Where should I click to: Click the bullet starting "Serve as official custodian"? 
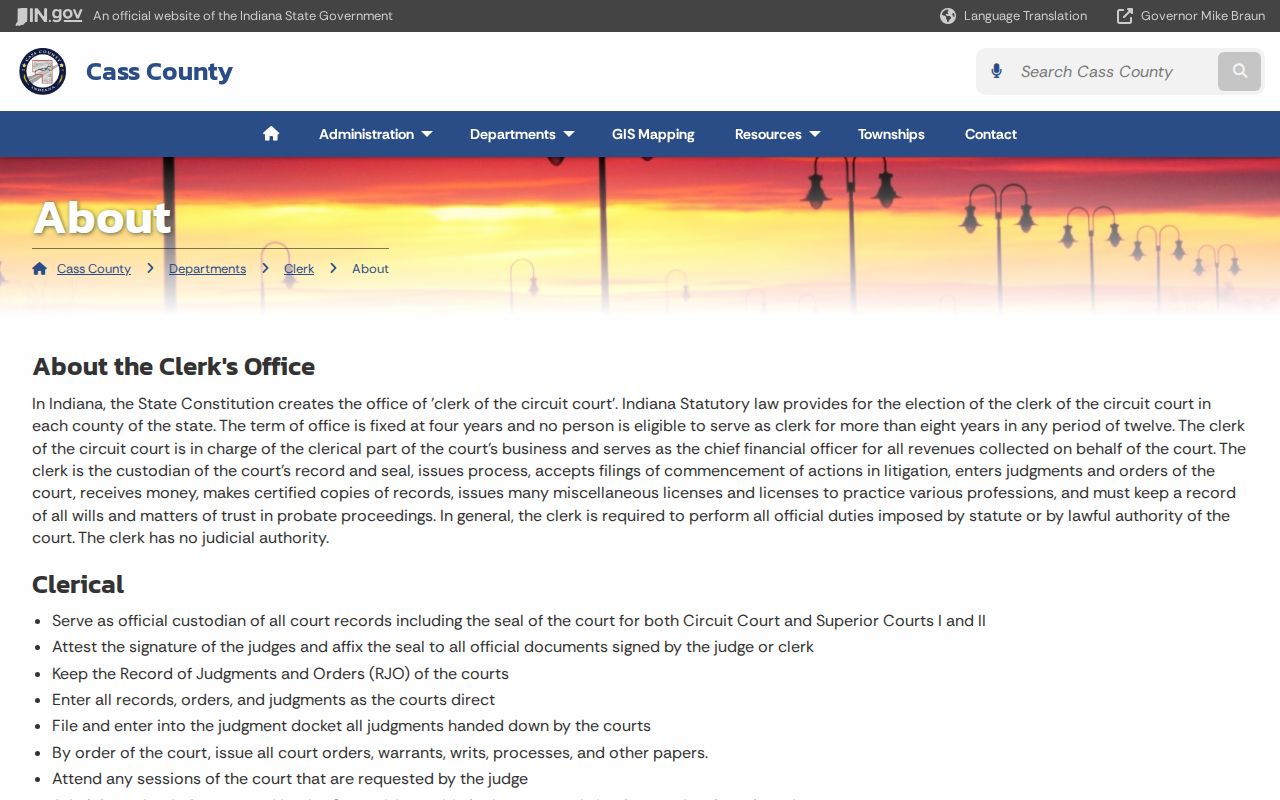click(x=519, y=621)
